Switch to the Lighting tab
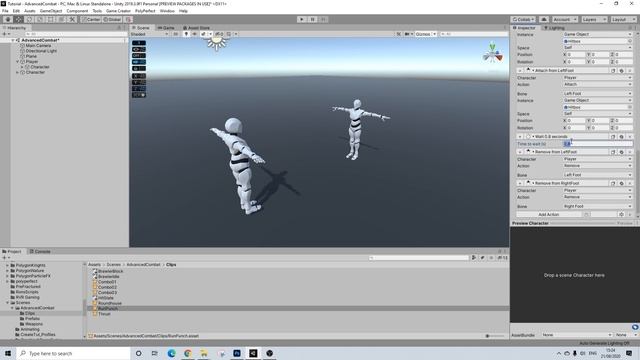640x360 pixels. [x=554, y=28]
